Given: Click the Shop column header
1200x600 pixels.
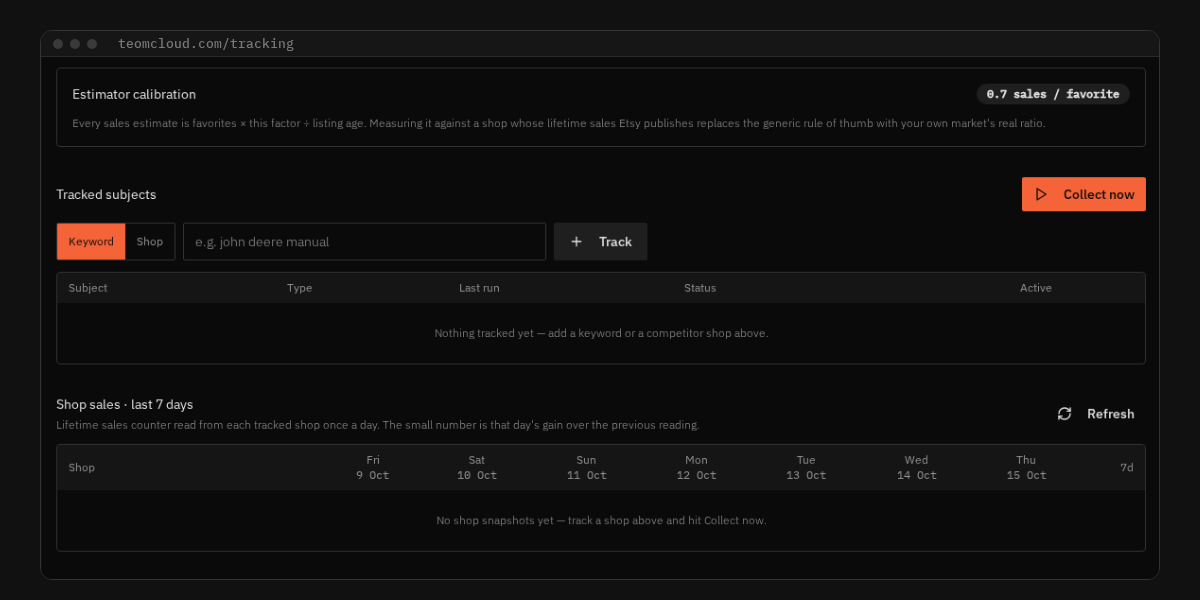Looking at the screenshot, I should point(82,467).
